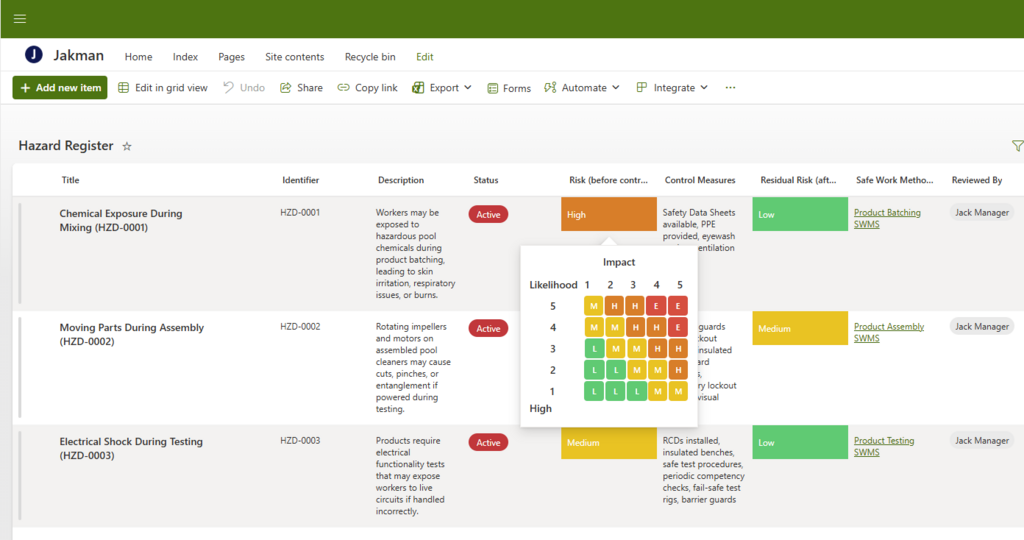Click Edit in grid view
The image size is (1024, 540).
[163, 88]
